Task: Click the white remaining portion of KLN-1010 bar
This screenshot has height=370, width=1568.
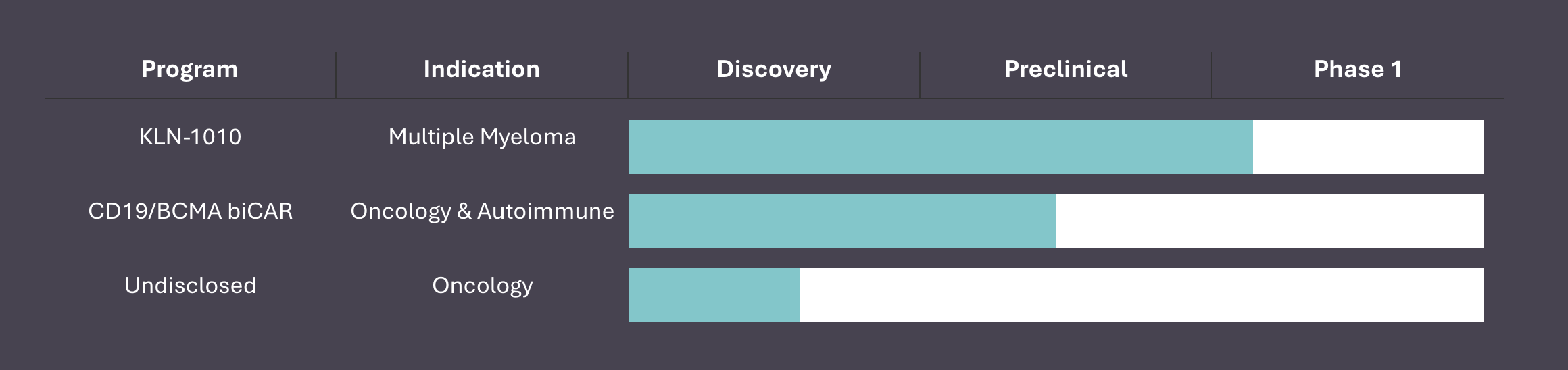Action: (1368, 147)
